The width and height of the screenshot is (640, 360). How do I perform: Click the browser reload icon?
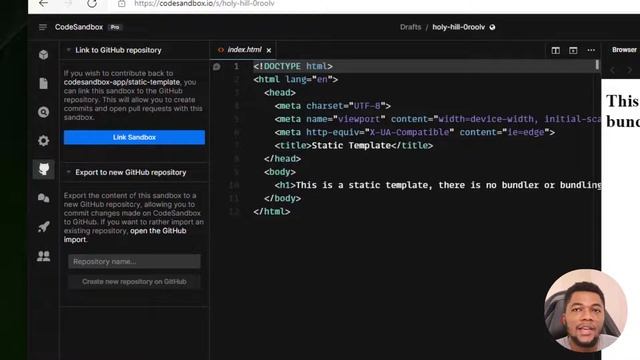coord(92,3)
